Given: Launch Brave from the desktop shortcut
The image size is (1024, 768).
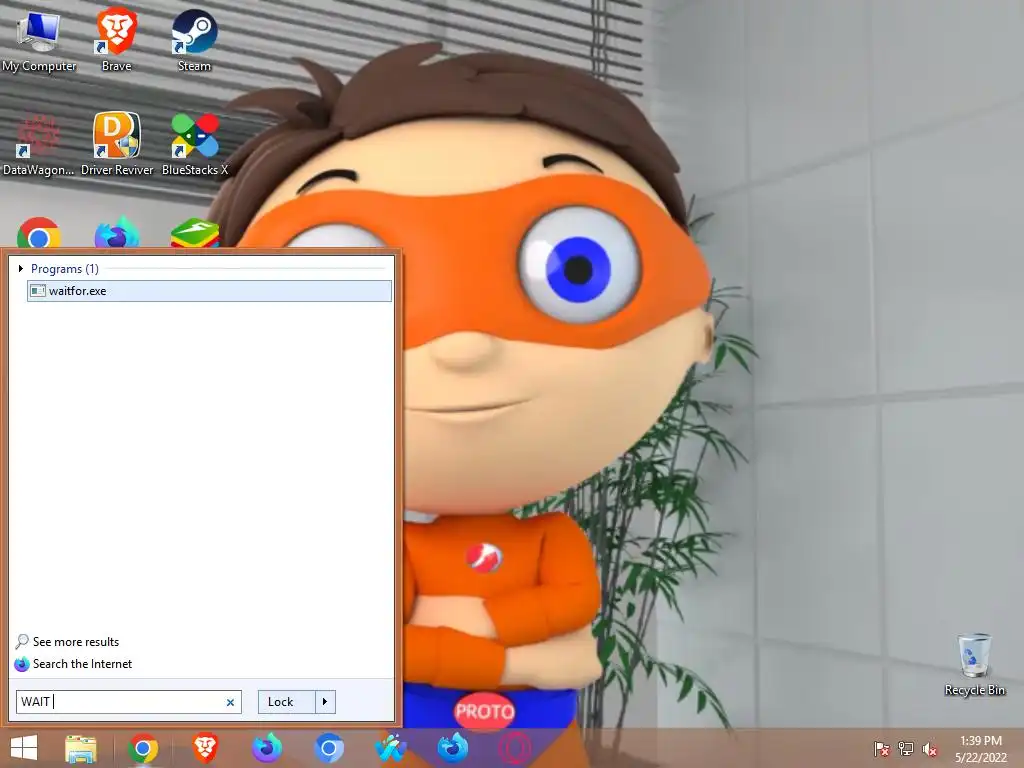Looking at the screenshot, I should [116, 40].
